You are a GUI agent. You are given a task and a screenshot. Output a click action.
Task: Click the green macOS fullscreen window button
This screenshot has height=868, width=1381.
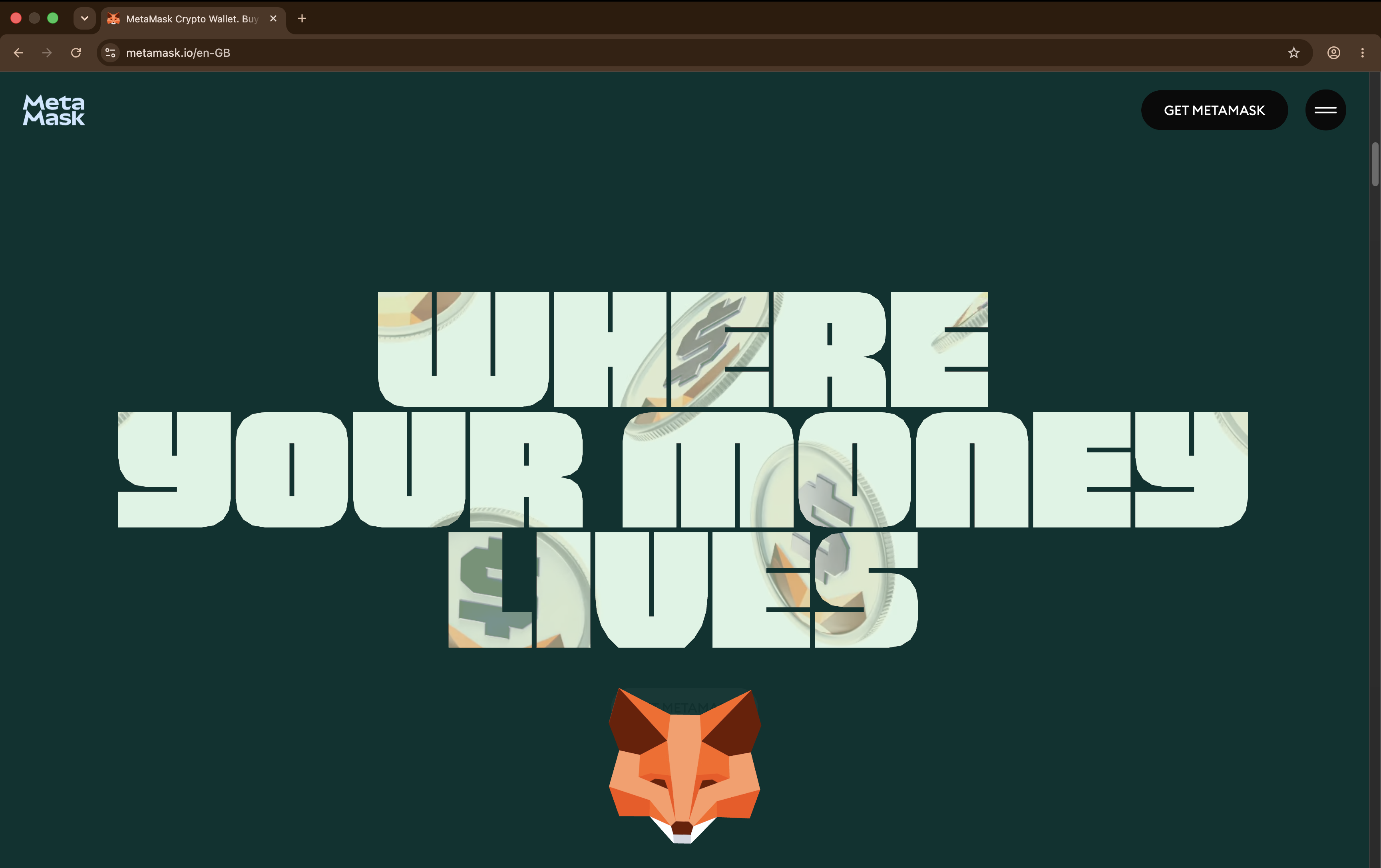pos(53,18)
